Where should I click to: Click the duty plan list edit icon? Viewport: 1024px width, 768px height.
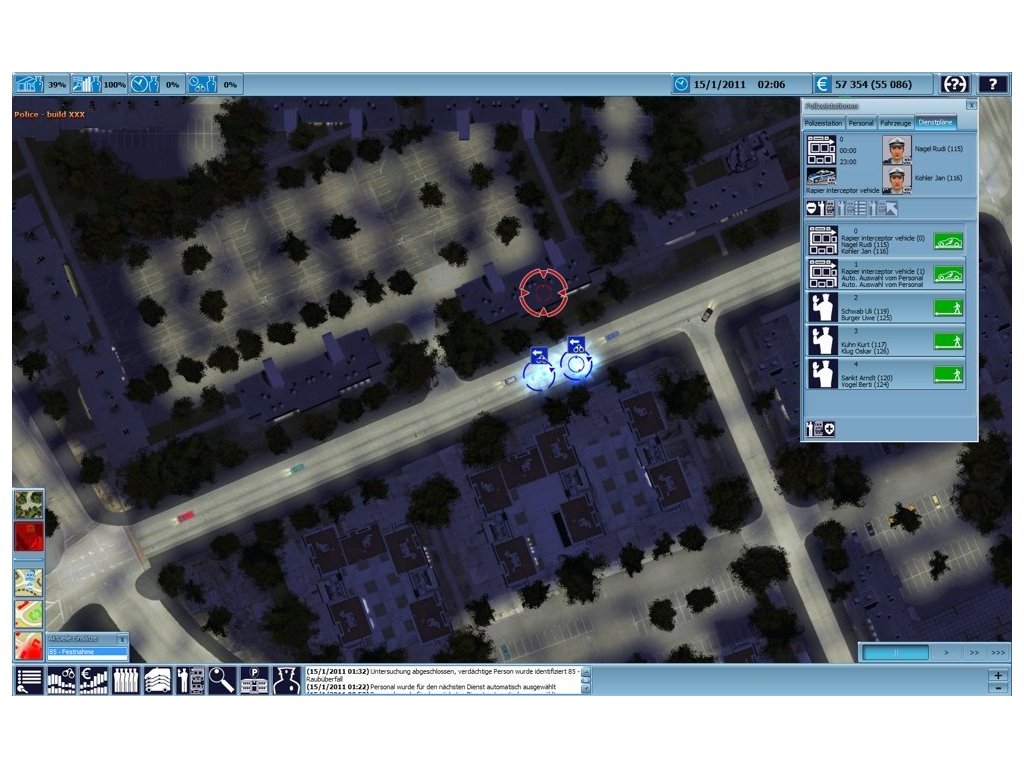tap(852, 208)
